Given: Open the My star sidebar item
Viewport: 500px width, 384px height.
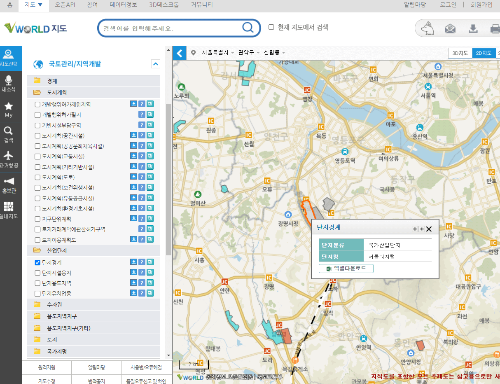Looking at the screenshot, I should [9, 109].
